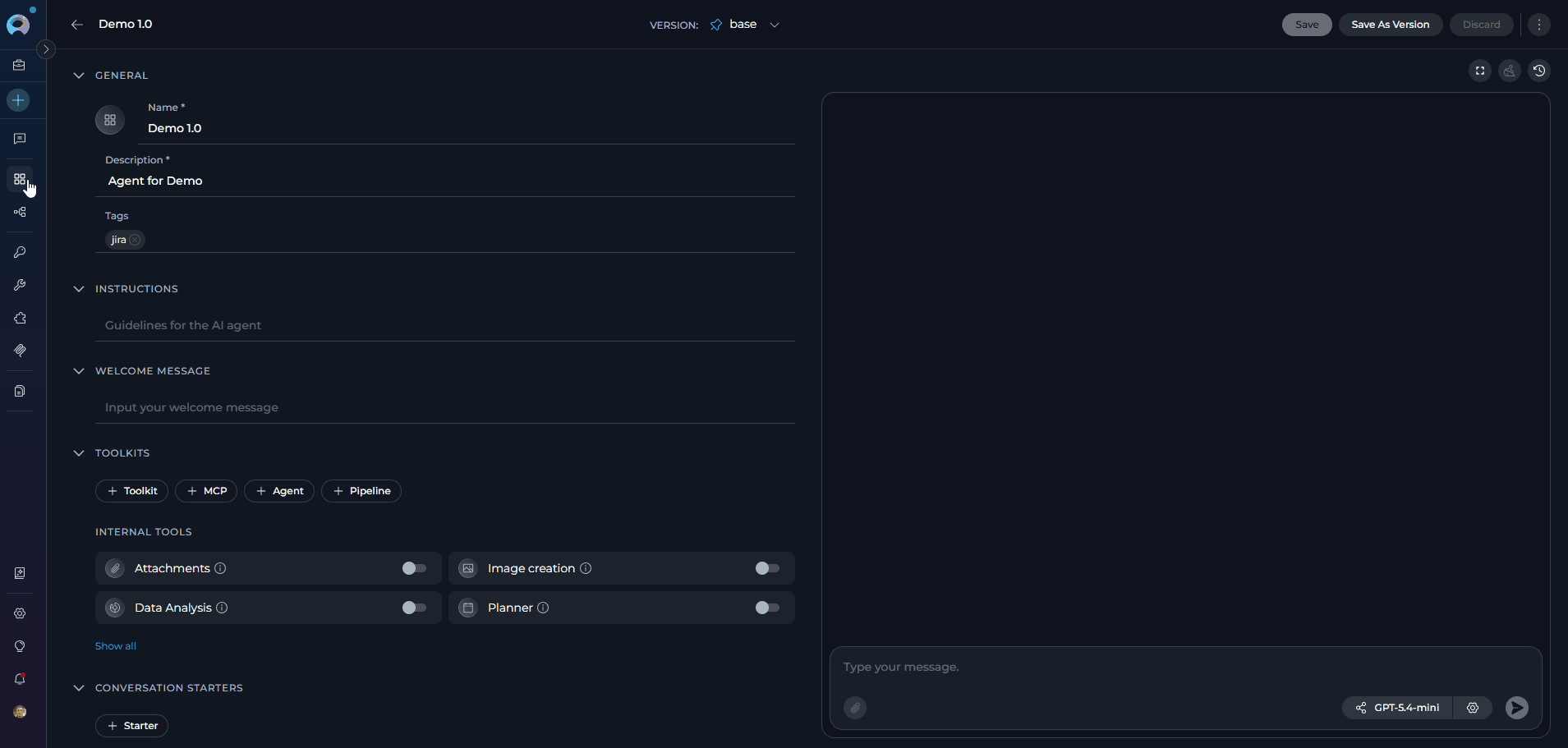Image resolution: width=1568 pixels, height=748 pixels.
Task: Turn on the Image creation toggle
Action: coord(767,568)
